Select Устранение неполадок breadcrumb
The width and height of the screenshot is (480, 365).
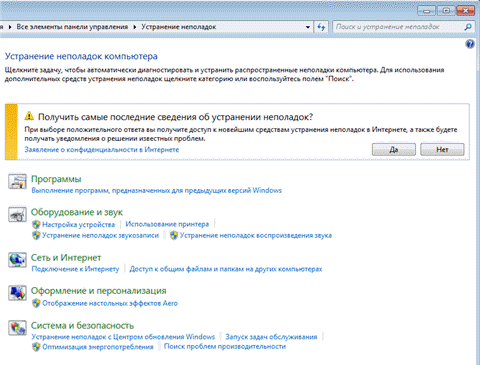pyautogui.click(x=179, y=27)
